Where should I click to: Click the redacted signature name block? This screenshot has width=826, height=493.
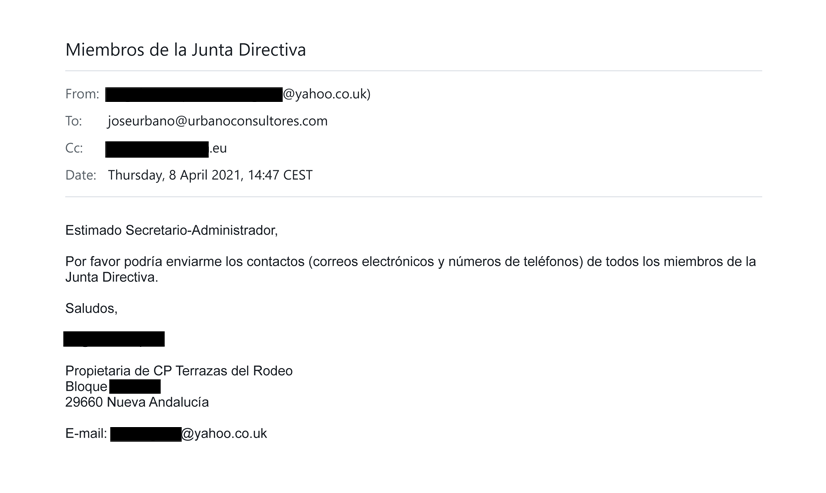click(114, 339)
